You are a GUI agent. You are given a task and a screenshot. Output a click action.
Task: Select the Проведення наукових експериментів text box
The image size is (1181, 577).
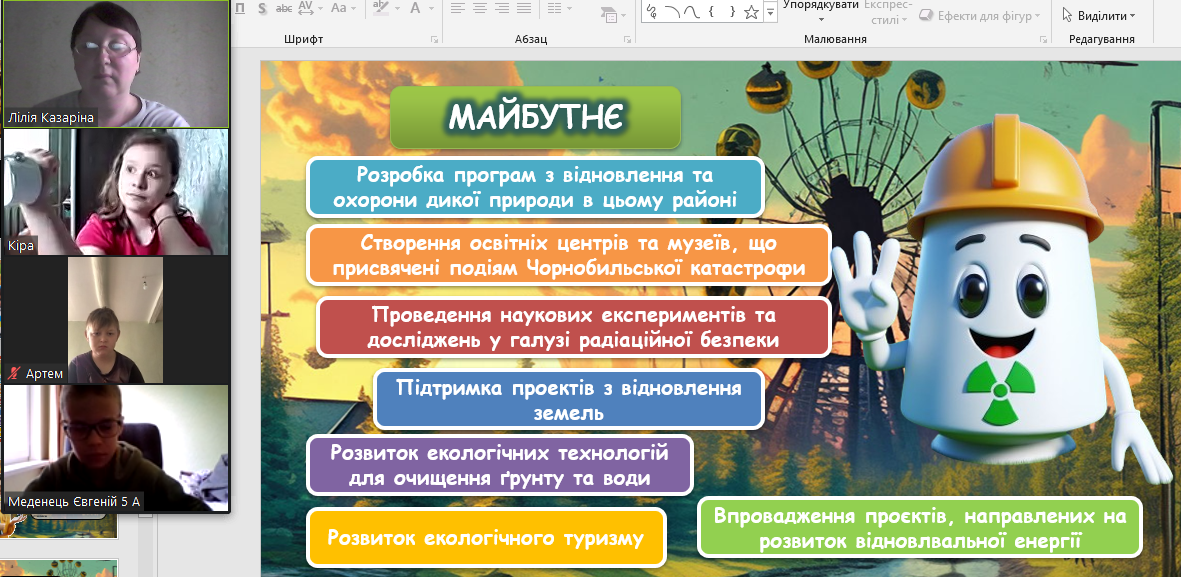573,327
